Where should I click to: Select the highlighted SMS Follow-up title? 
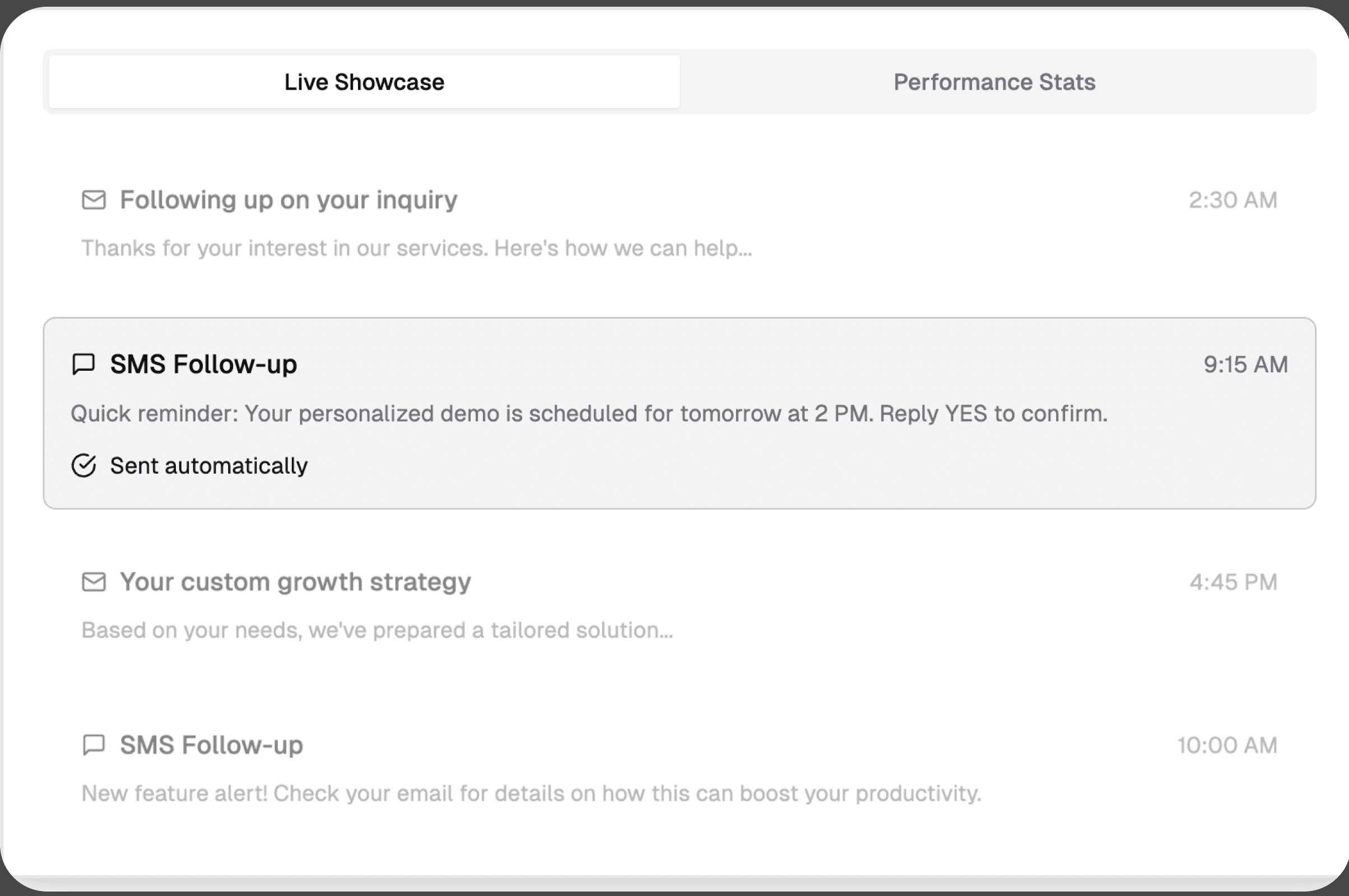[x=203, y=364]
